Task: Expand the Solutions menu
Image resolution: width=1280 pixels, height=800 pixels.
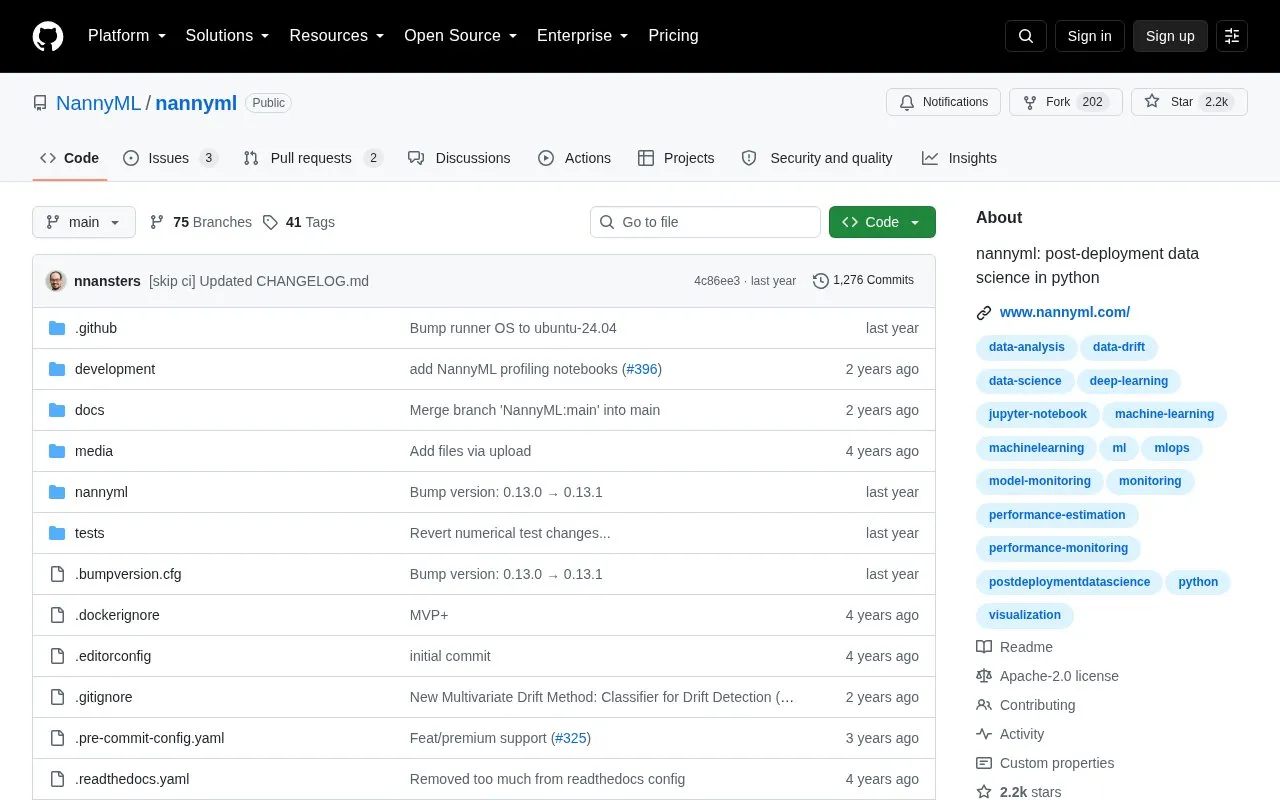Action: 228,36
